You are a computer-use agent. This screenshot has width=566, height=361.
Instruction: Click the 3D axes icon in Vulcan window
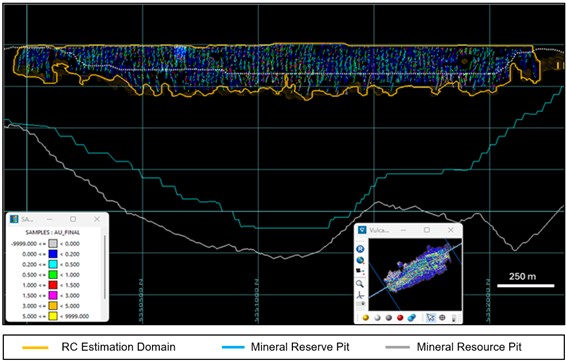coord(360,295)
